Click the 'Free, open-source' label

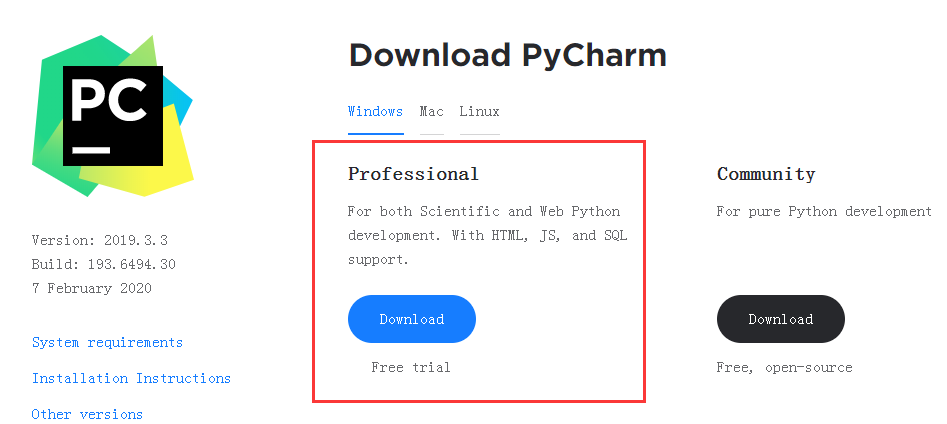[x=784, y=368]
